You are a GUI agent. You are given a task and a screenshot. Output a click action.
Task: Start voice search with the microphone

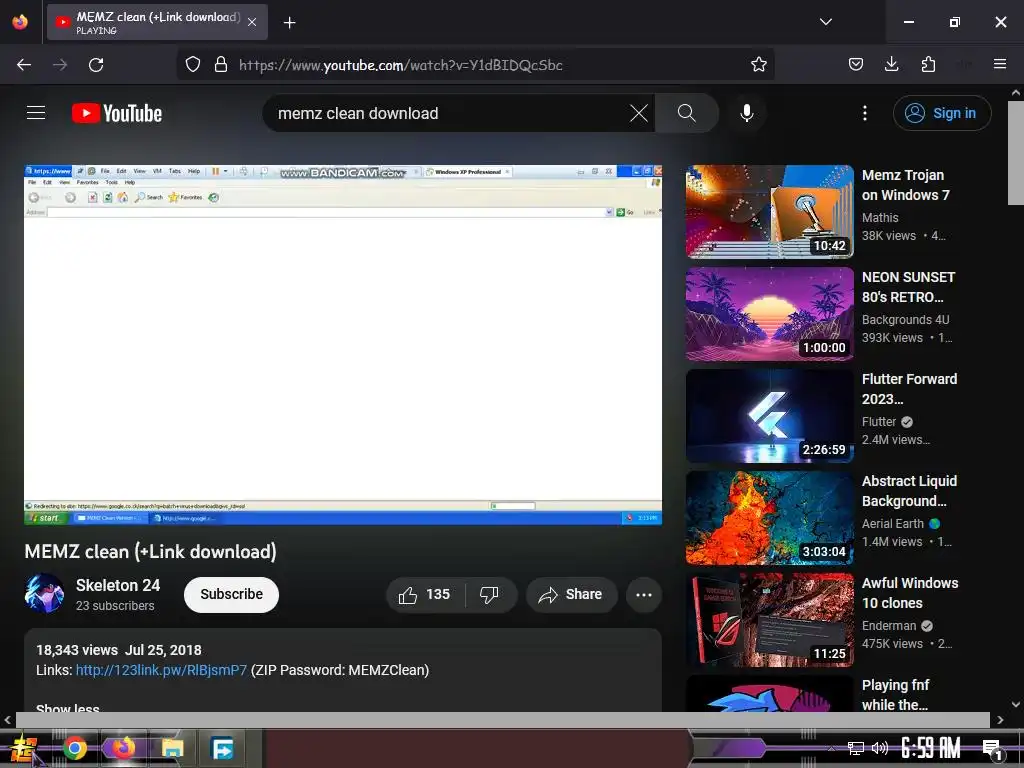click(x=746, y=113)
